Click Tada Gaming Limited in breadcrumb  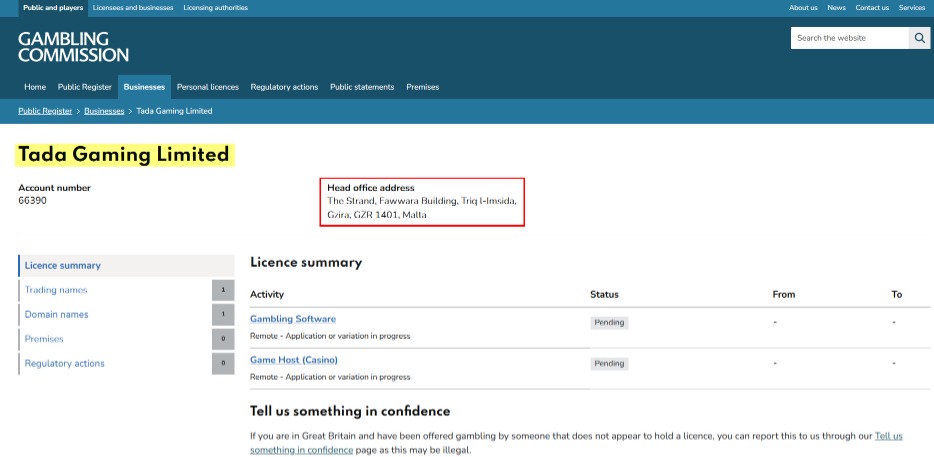175,111
